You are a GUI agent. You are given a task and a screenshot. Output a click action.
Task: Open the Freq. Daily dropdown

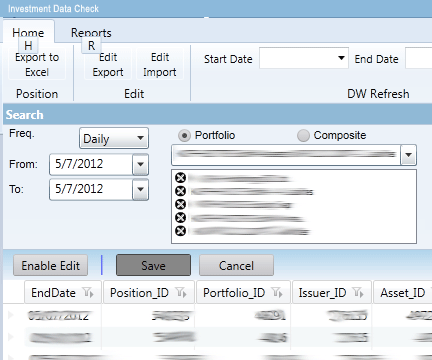[x=114, y=138]
